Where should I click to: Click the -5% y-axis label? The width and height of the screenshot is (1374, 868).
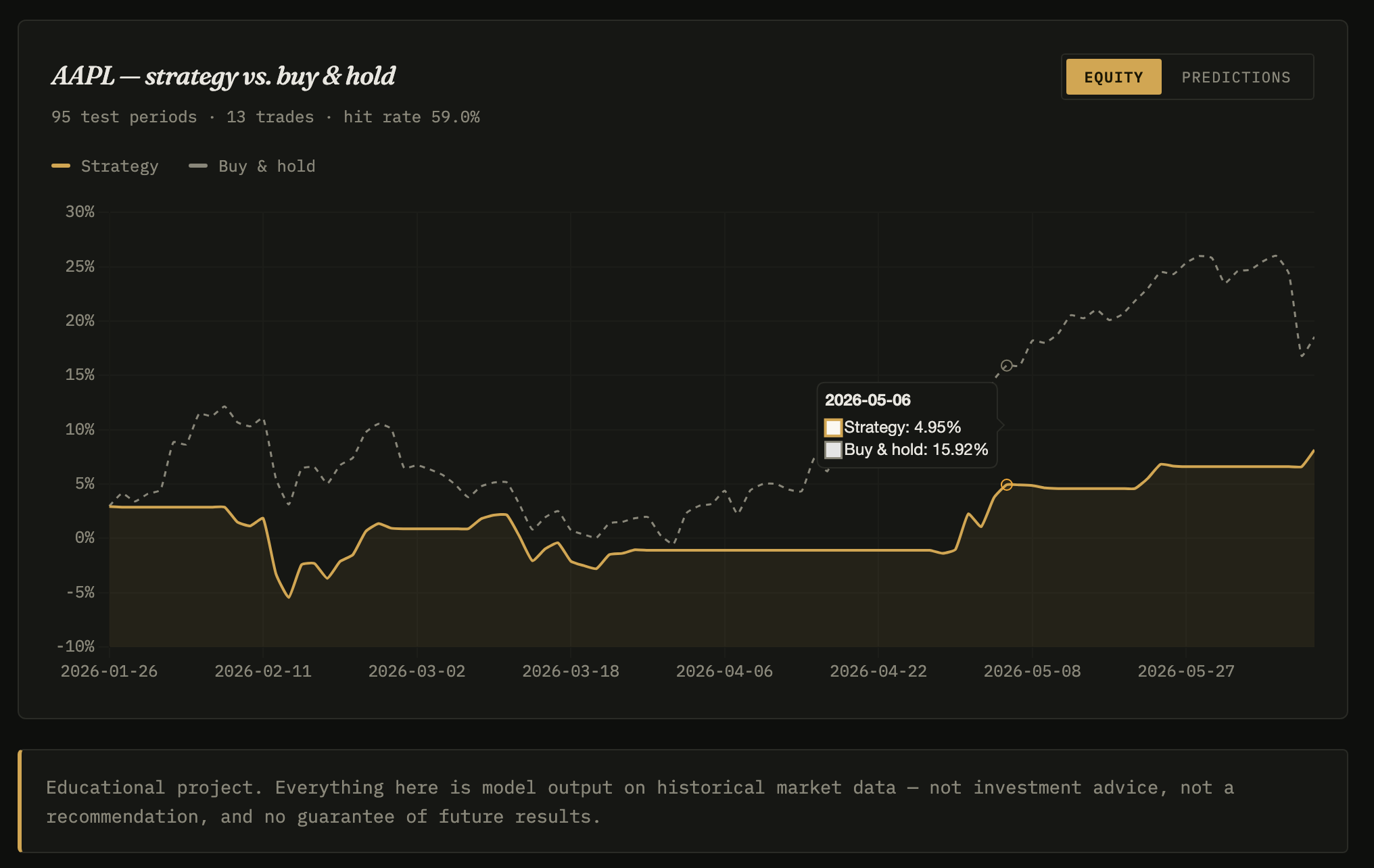click(x=80, y=592)
